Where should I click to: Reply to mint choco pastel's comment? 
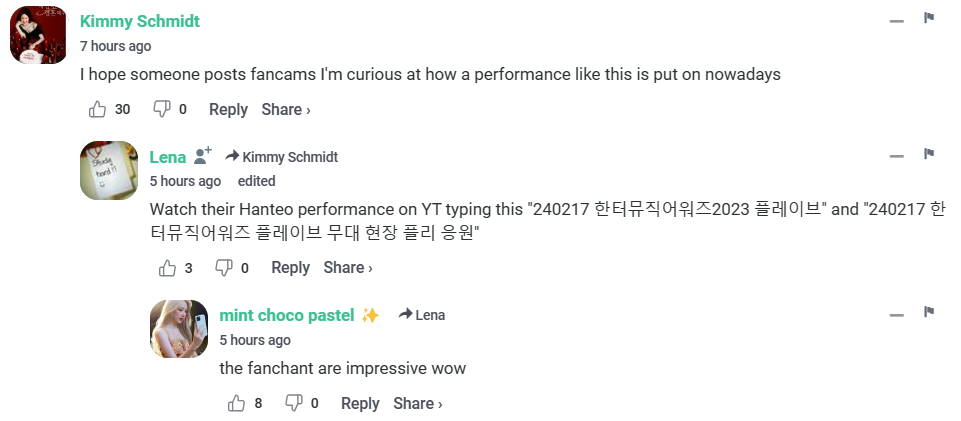point(360,403)
